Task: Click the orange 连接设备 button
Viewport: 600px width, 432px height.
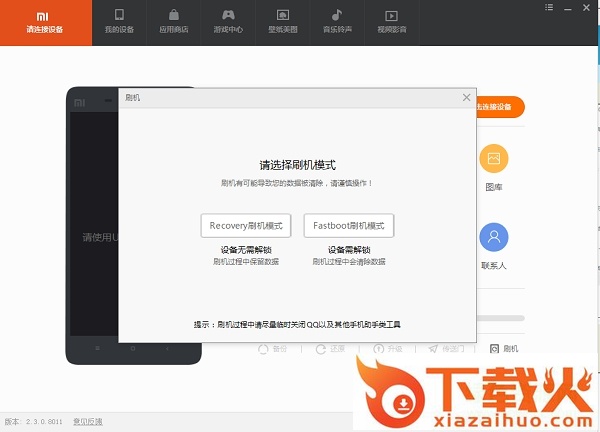Action: [x=498, y=107]
